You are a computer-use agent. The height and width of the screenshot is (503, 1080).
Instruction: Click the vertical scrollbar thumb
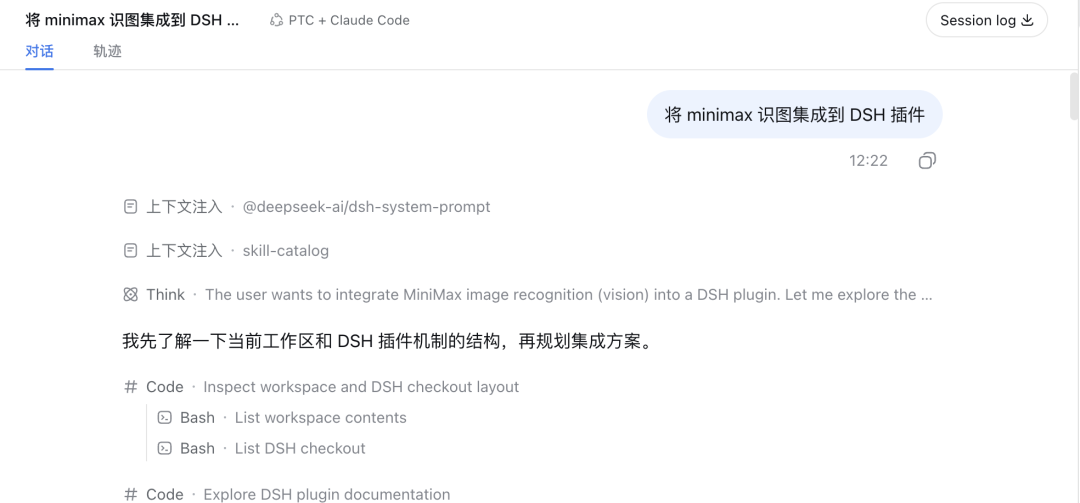[x=1074, y=96]
